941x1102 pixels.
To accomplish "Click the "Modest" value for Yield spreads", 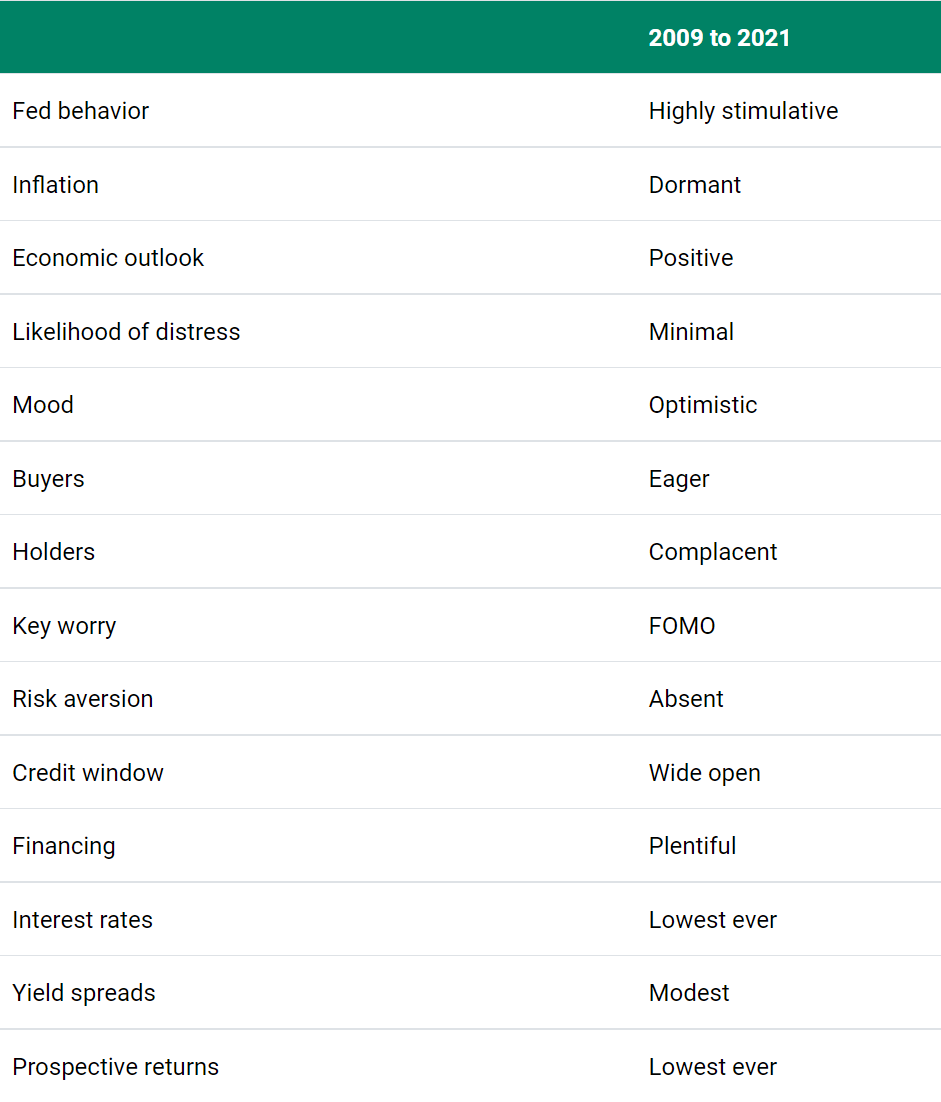I will tap(689, 993).
